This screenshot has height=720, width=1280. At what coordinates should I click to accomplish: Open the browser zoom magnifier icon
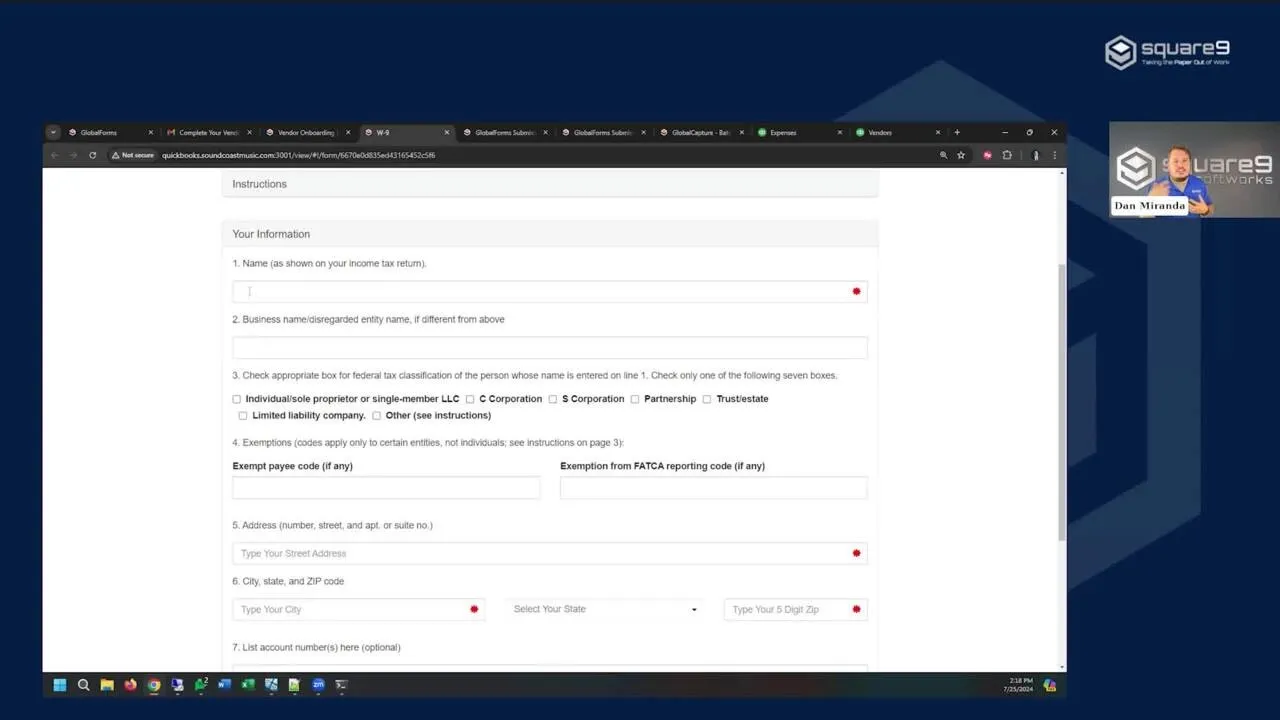(x=943, y=155)
